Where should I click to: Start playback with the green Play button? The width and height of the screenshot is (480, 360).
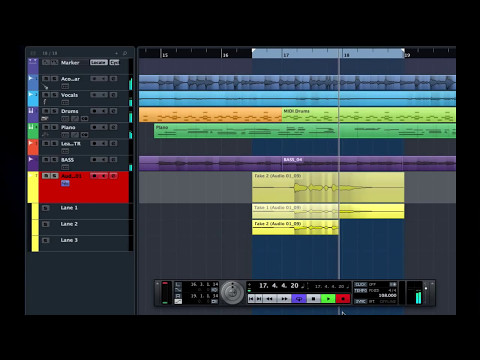pos(328,298)
